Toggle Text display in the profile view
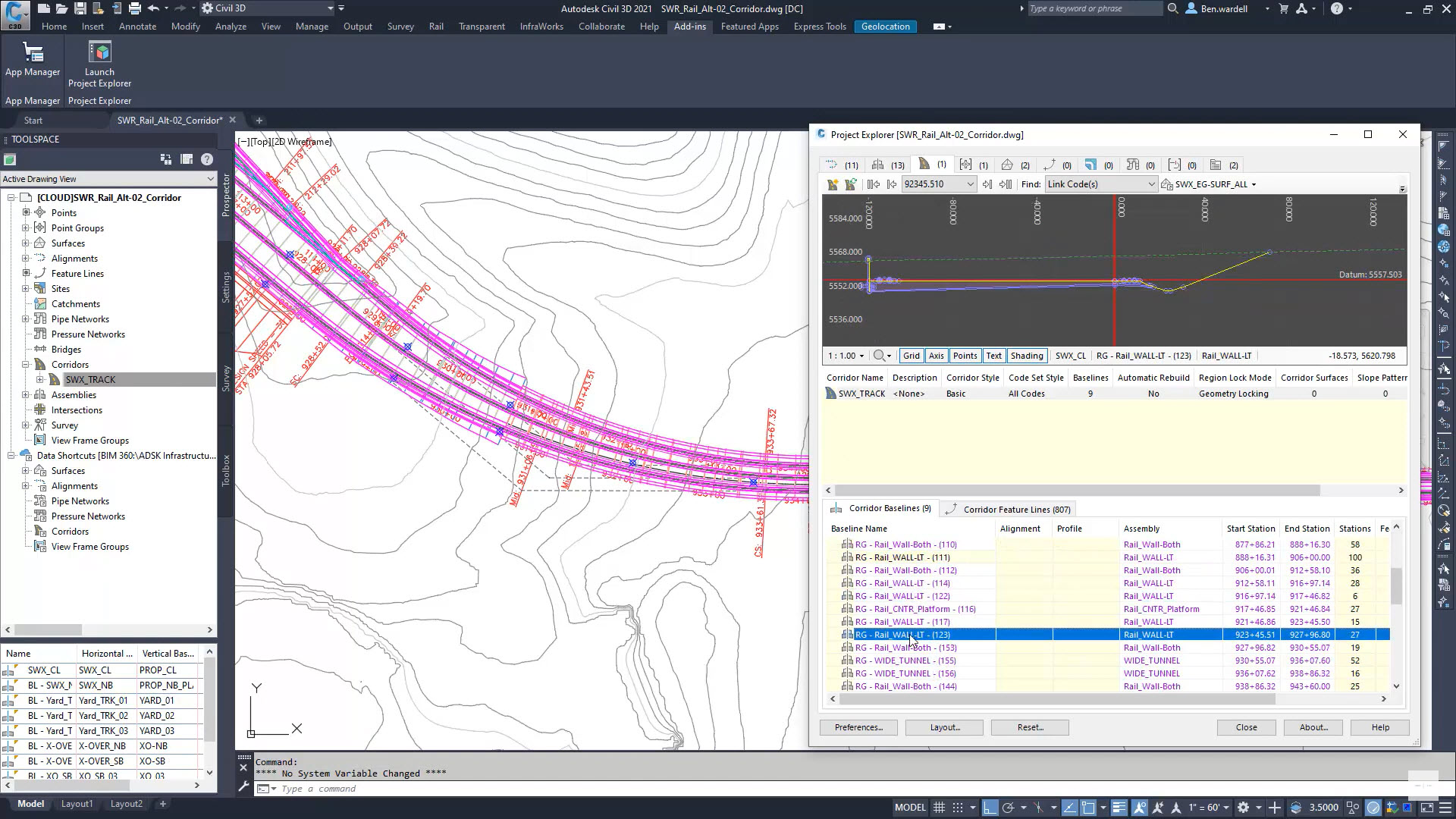 point(994,355)
